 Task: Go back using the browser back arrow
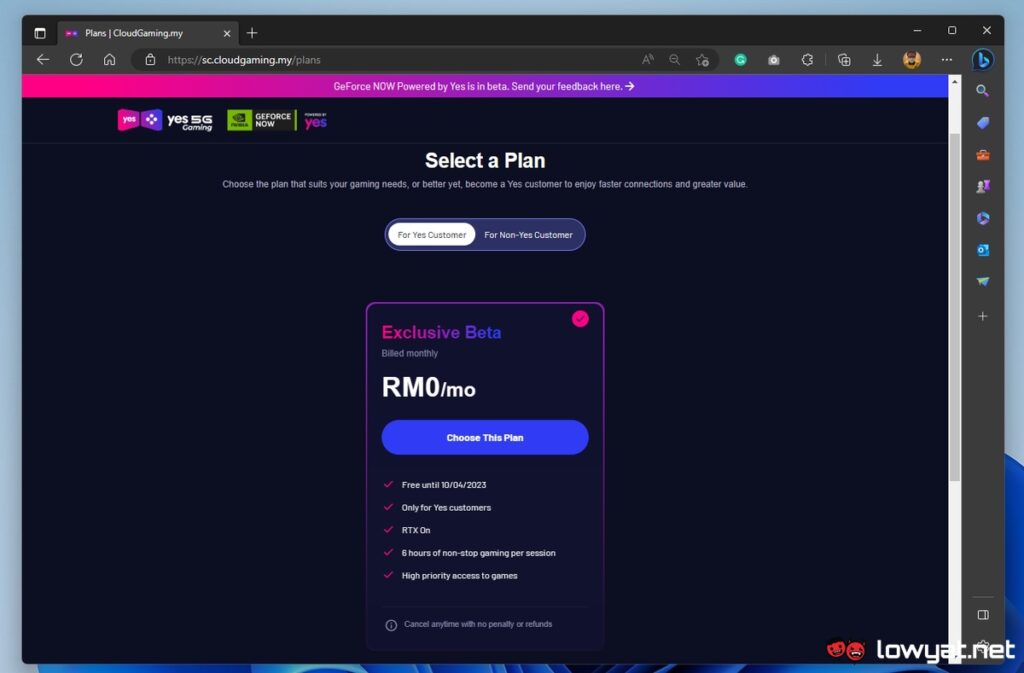pyautogui.click(x=43, y=59)
